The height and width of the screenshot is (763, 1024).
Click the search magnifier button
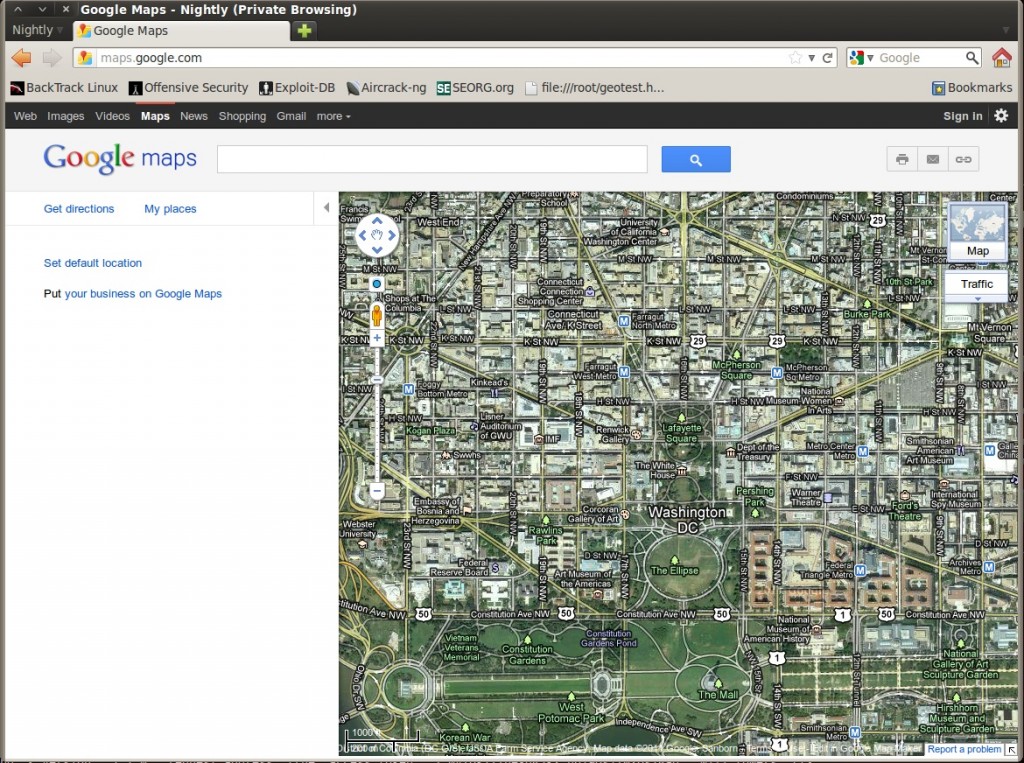(x=695, y=158)
